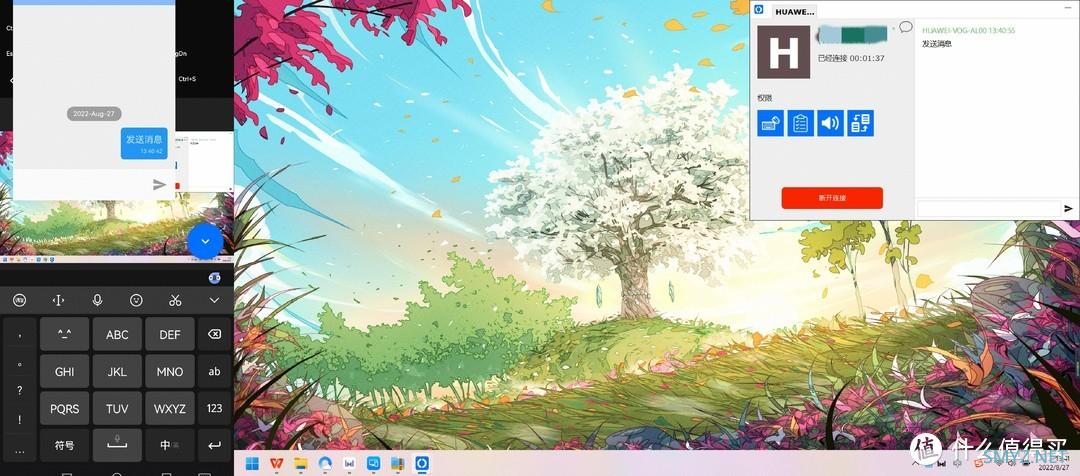
Task: Tap the blue down-chevron floating button
Action: click(x=205, y=242)
